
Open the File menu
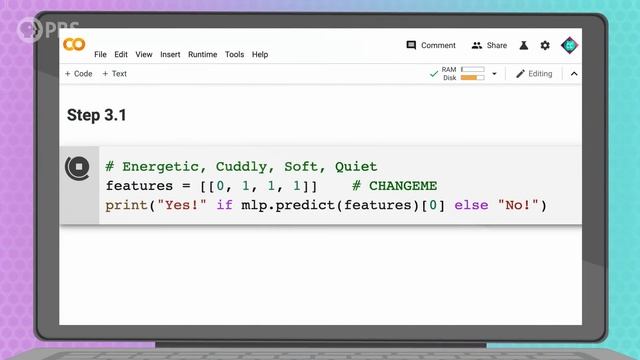(100, 54)
